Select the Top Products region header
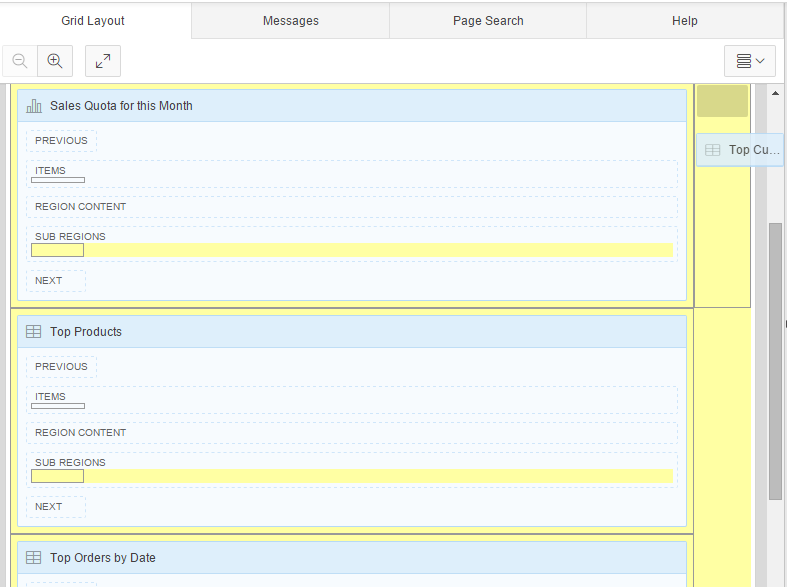Viewport: 787px width, 587px height. pos(86,332)
